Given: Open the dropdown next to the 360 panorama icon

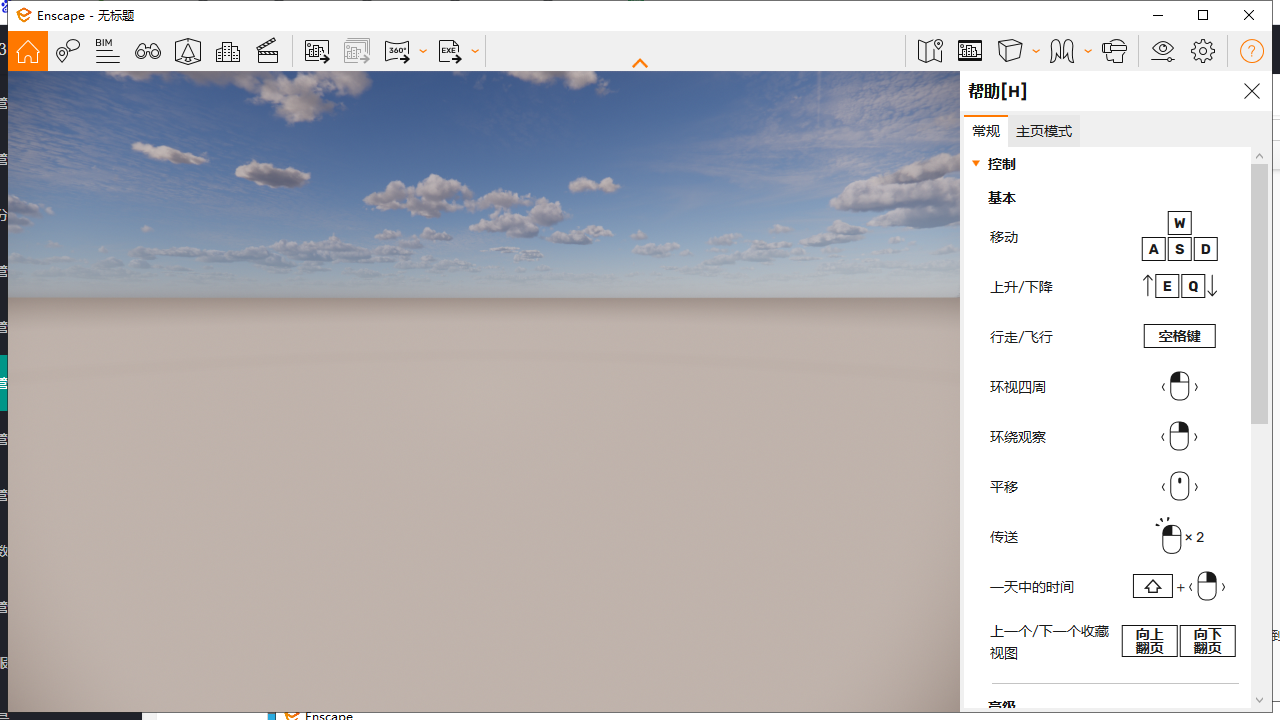Looking at the screenshot, I should (x=423, y=51).
